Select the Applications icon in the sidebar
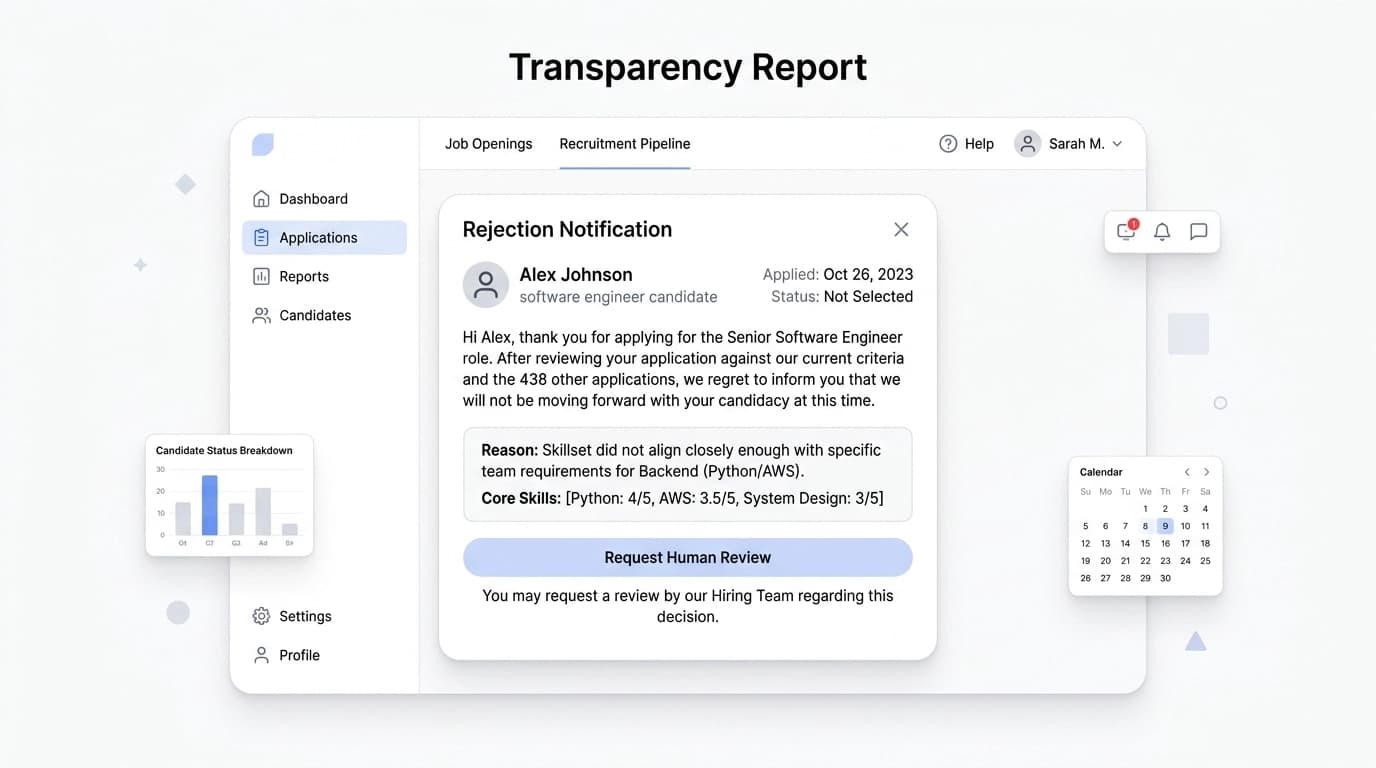The image size is (1376, 768). click(x=262, y=237)
